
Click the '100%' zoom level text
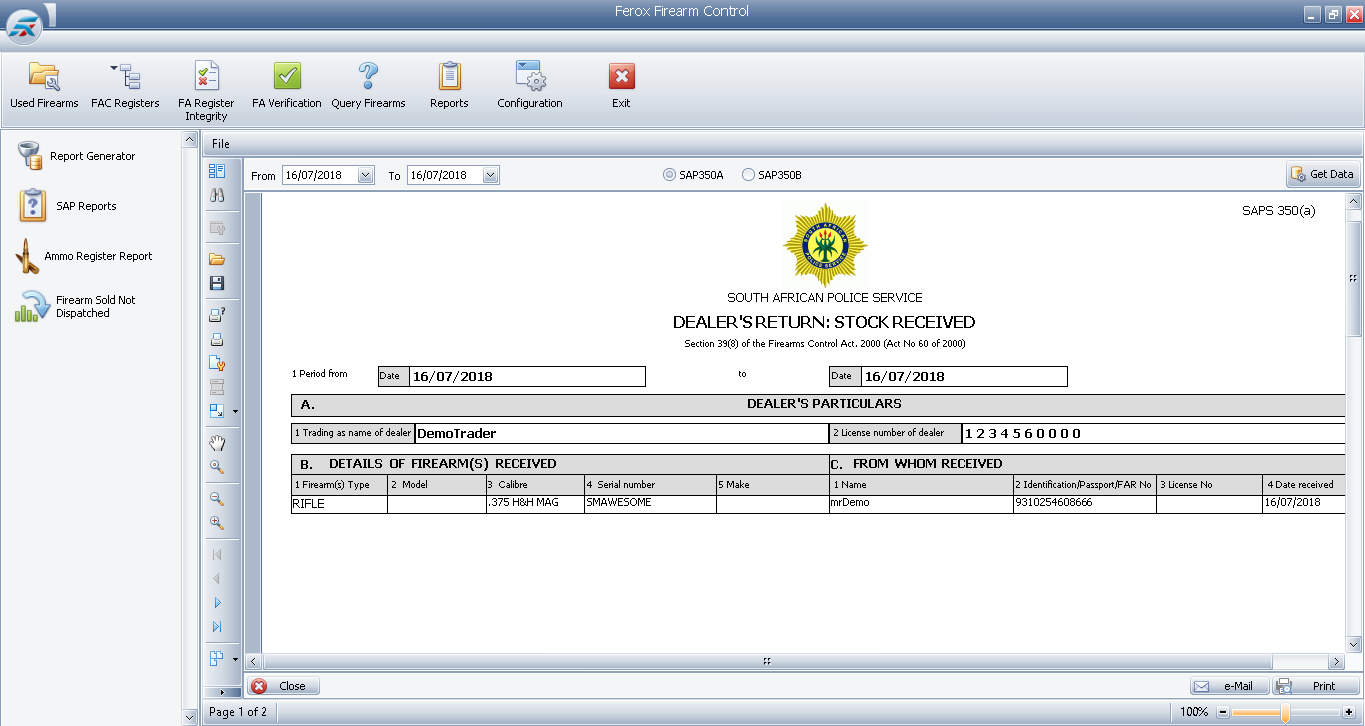click(1194, 712)
